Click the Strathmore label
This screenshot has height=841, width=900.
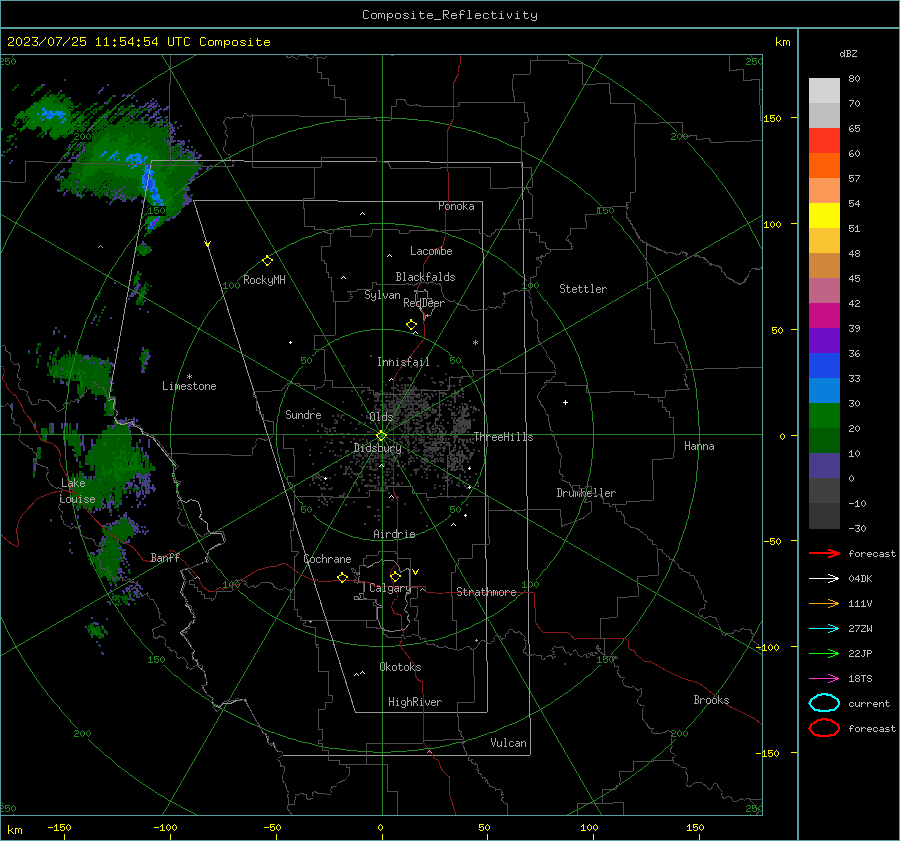[x=486, y=592]
